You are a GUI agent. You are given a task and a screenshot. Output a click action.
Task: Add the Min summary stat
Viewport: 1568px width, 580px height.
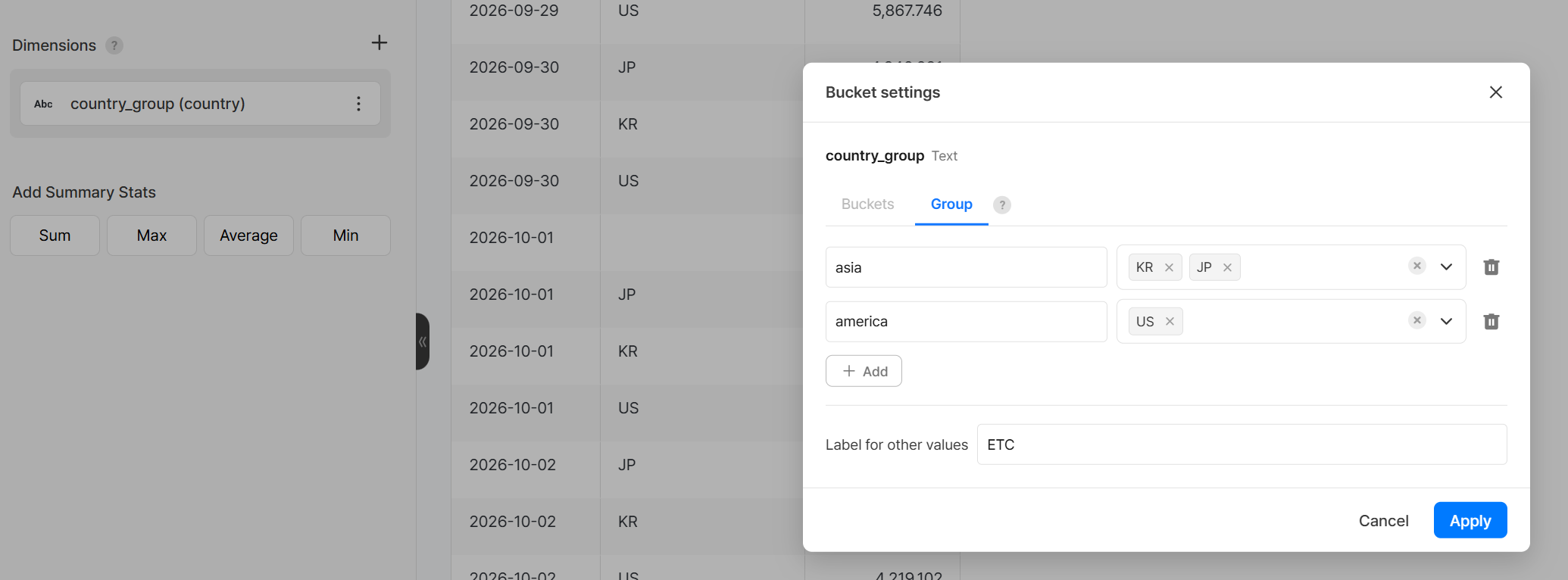[x=345, y=235]
